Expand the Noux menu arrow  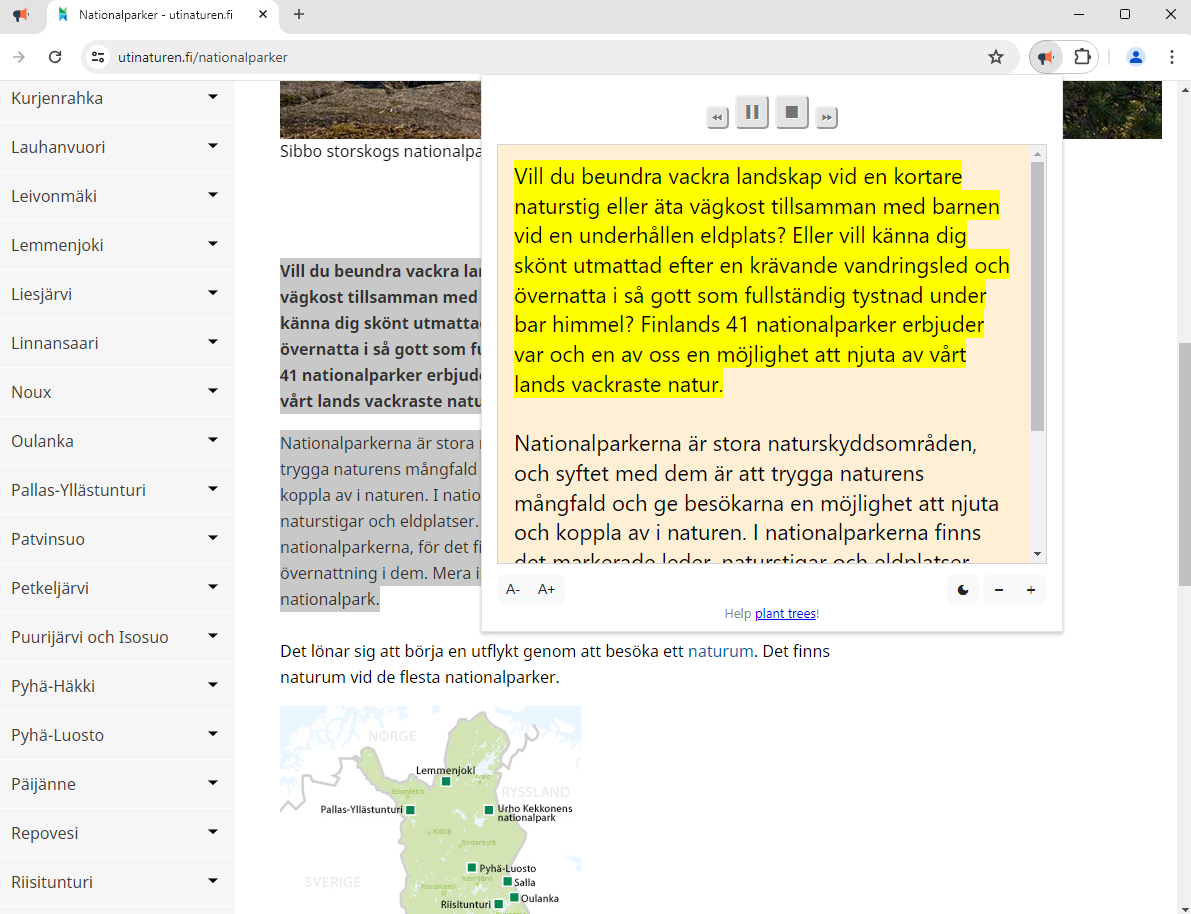[213, 391]
